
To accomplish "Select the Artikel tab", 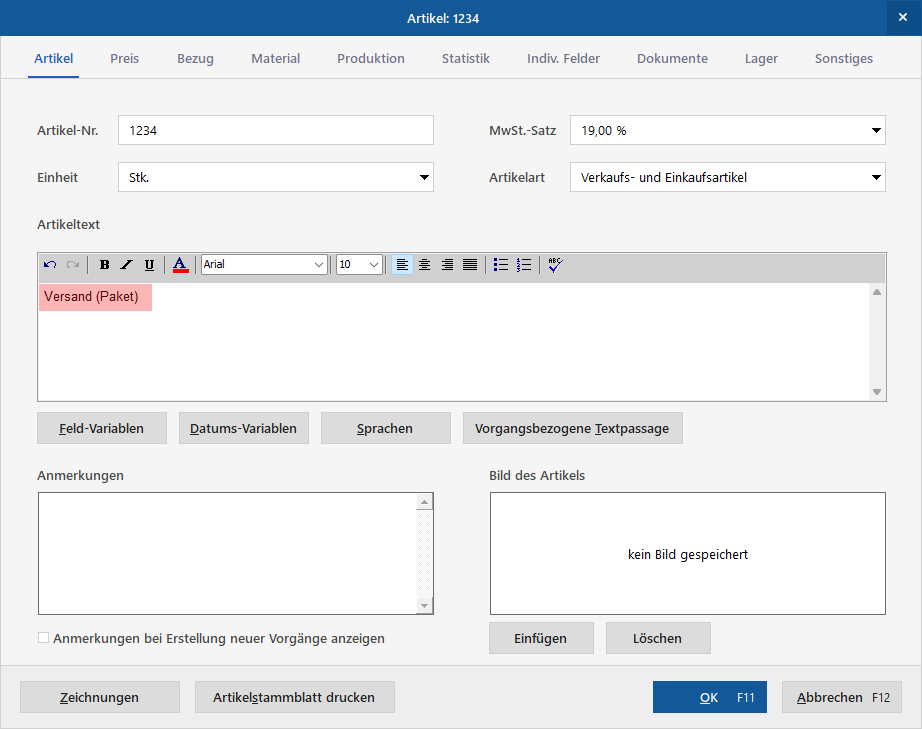I will 54,59.
